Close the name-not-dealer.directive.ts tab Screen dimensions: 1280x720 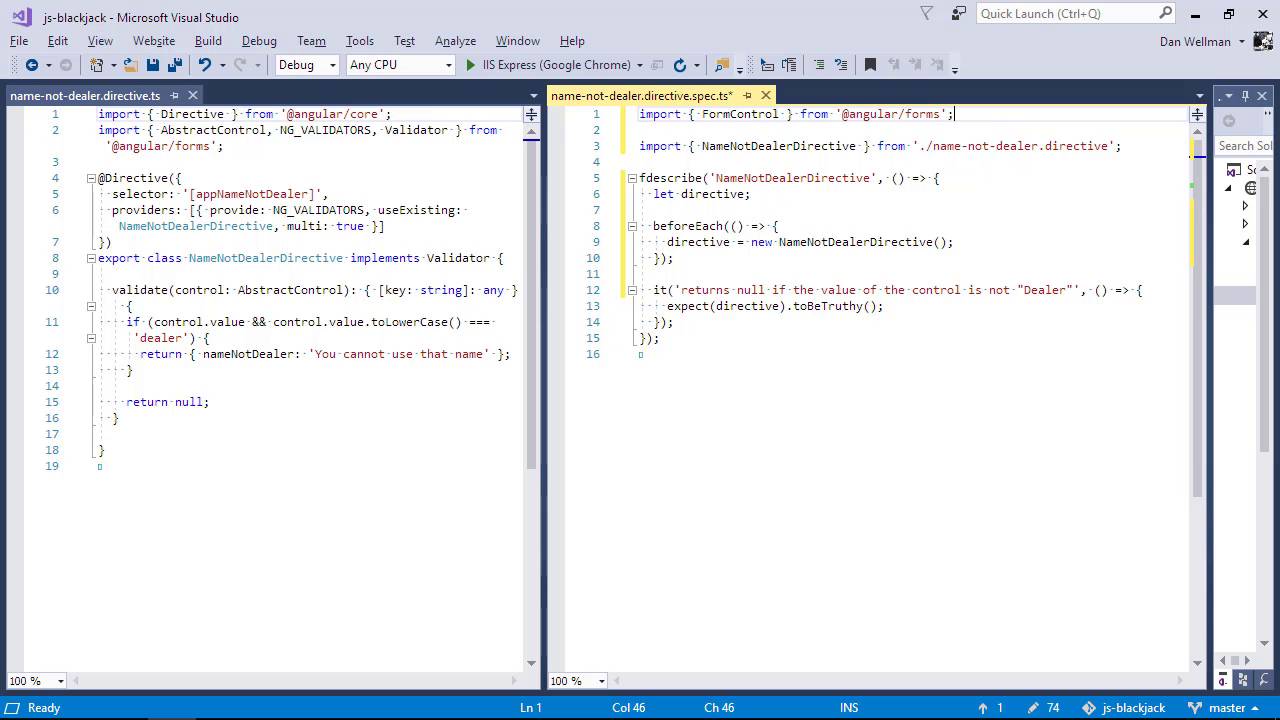pos(193,96)
